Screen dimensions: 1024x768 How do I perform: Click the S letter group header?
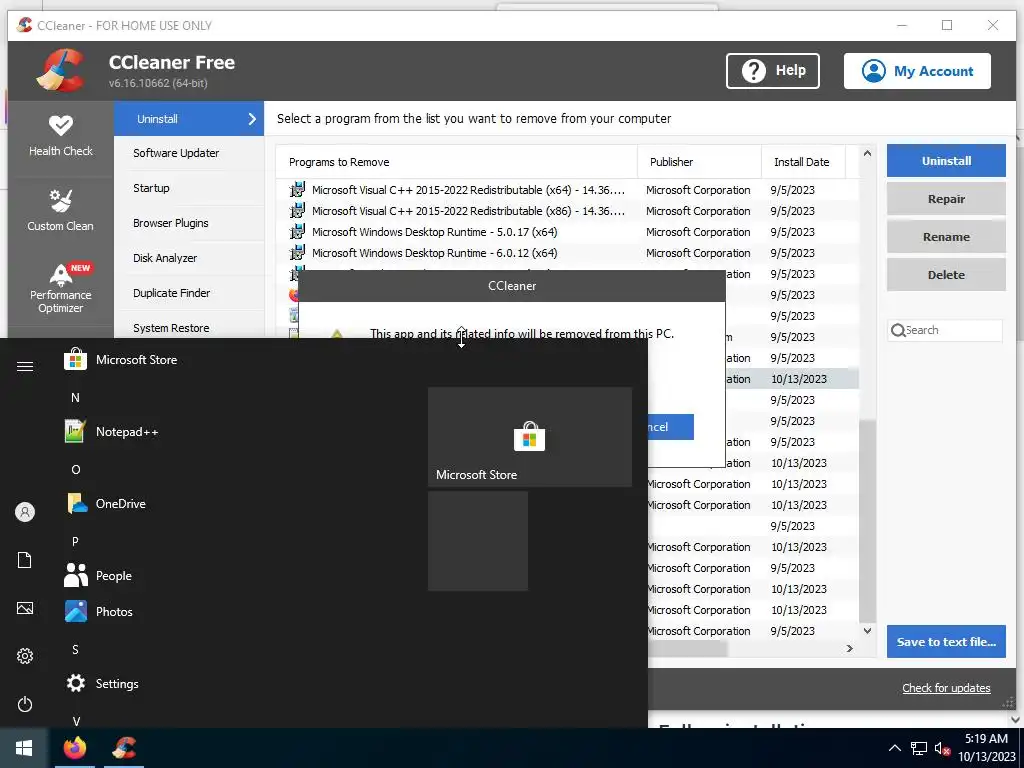point(76,649)
